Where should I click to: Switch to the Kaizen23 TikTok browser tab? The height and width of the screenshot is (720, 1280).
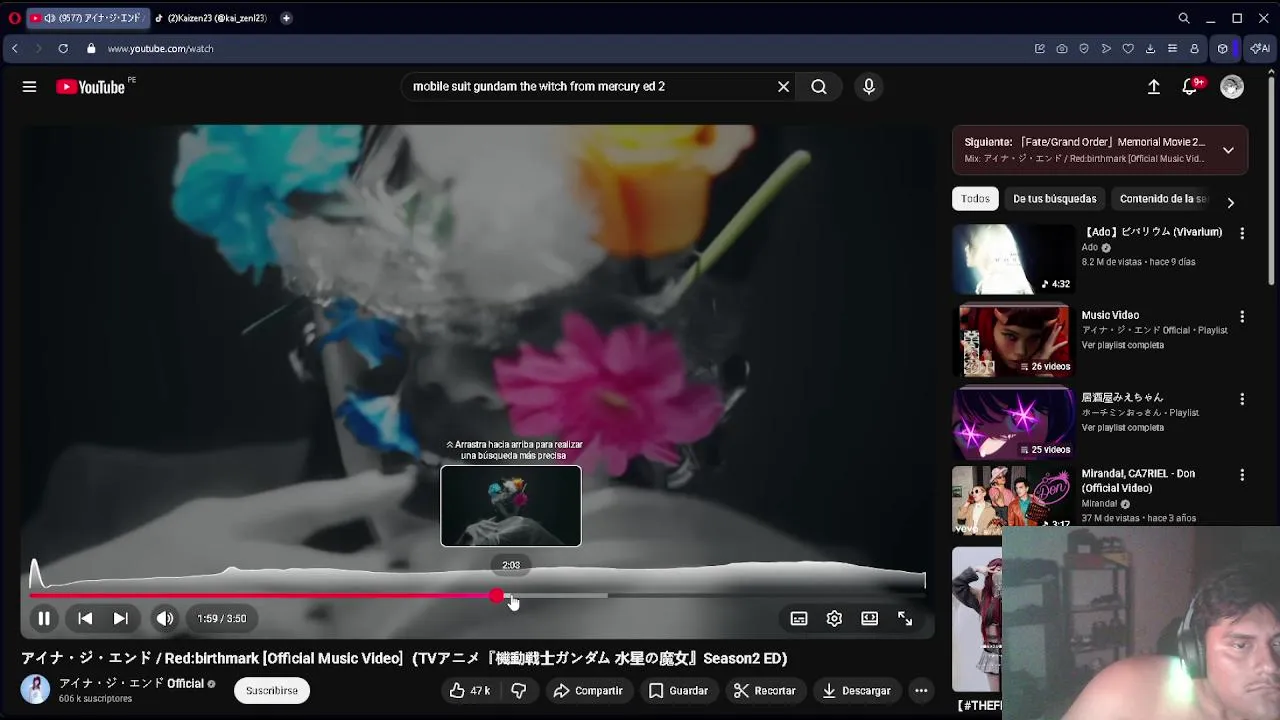(x=210, y=18)
